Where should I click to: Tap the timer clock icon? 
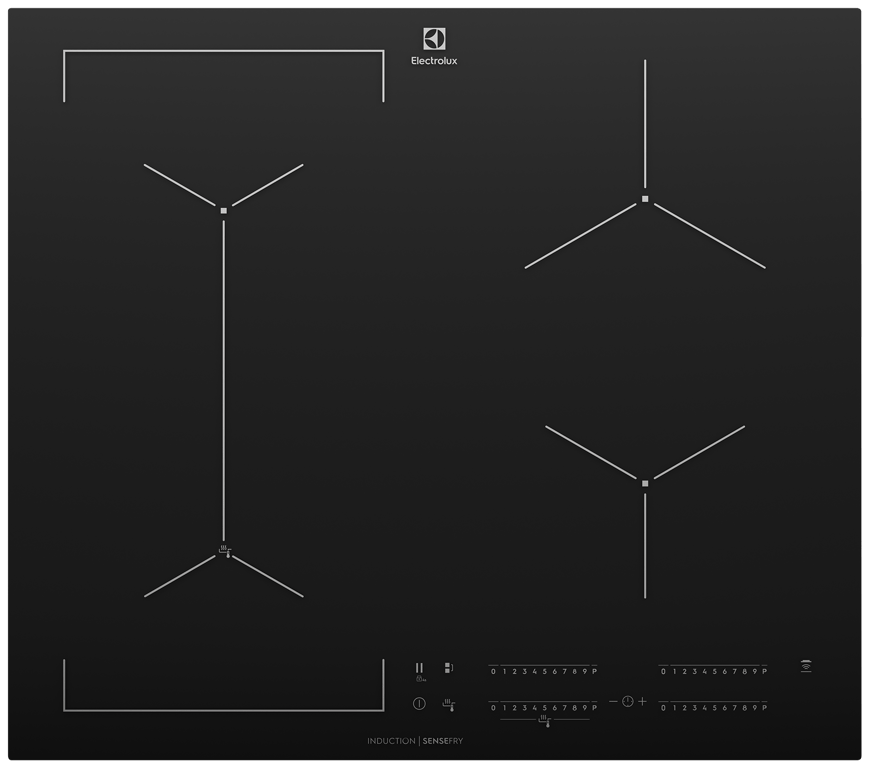[x=628, y=702]
